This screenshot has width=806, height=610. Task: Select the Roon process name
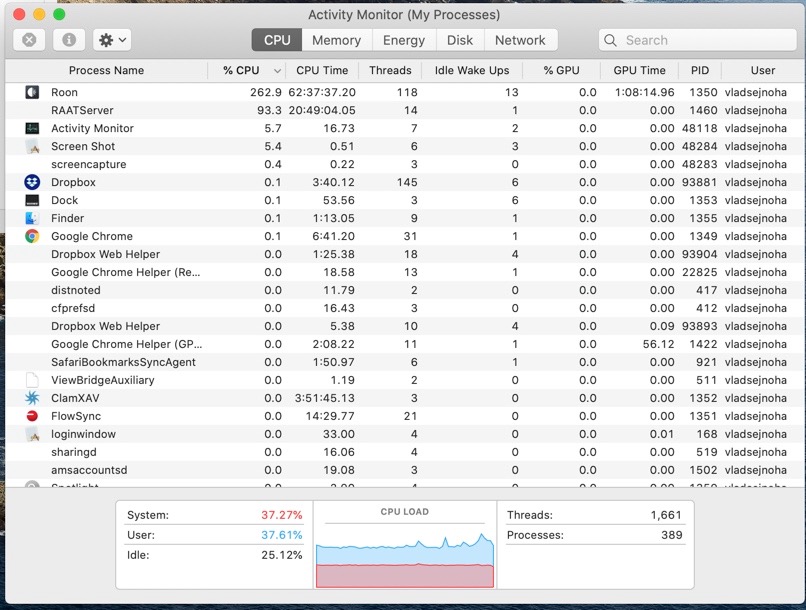pos(64,93)
